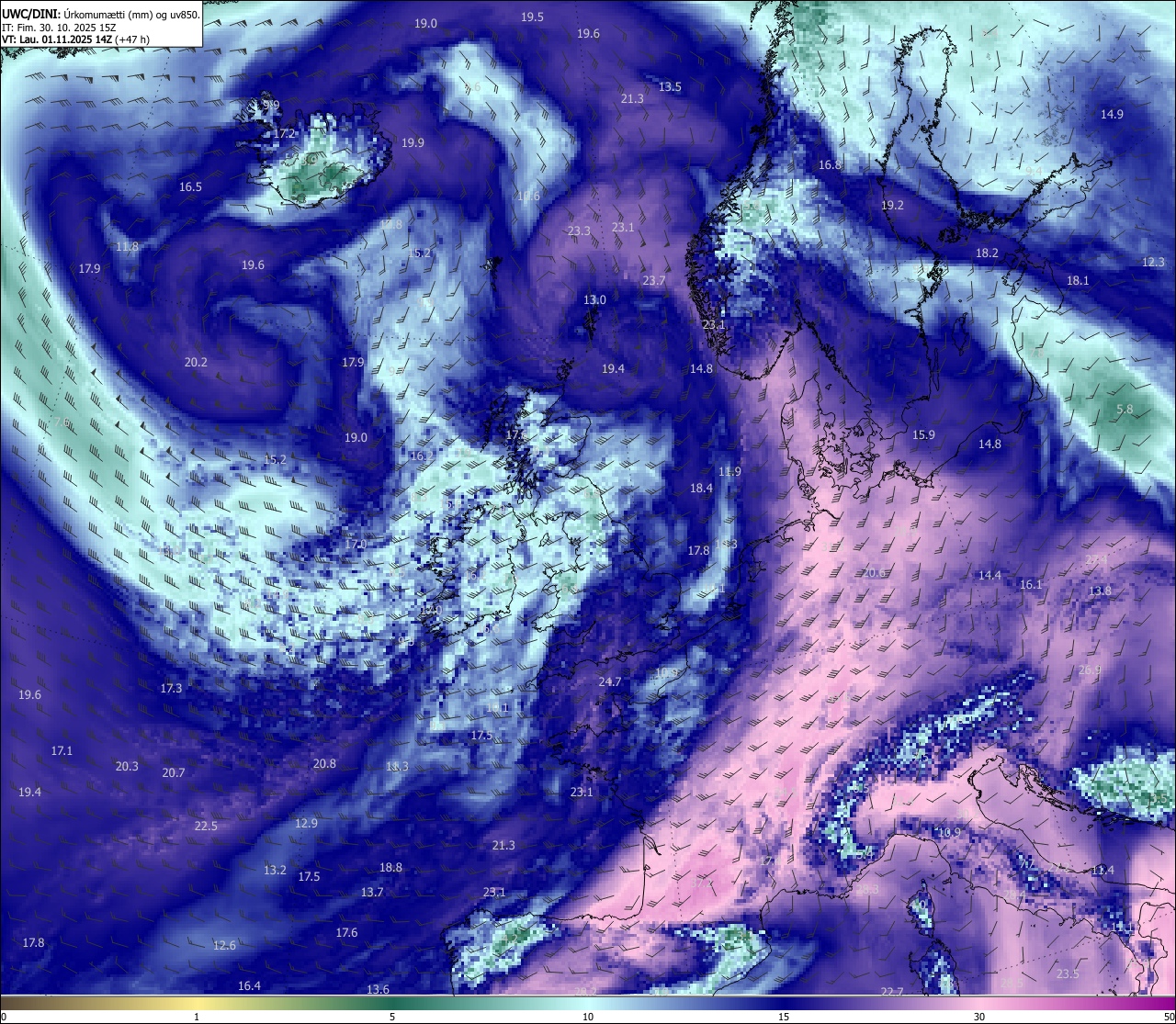This screenshot has width=1176, height=1024.
Task: Click the value 24.7 on the map
Action: (x=610, y=681)
